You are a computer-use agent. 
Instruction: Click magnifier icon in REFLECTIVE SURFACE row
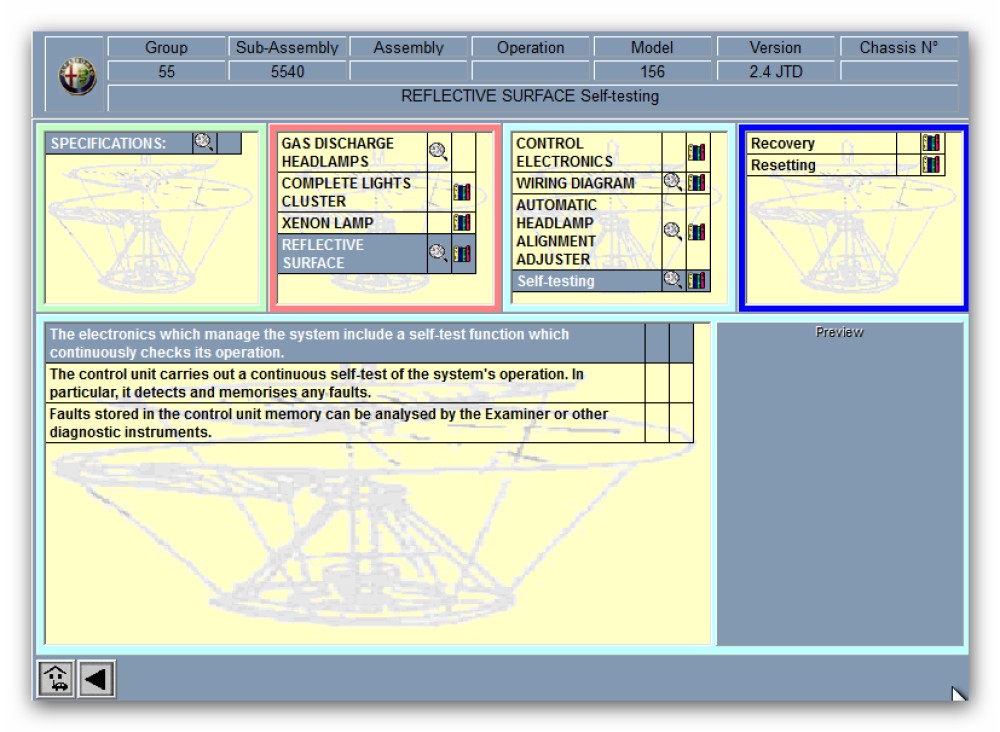438,254
